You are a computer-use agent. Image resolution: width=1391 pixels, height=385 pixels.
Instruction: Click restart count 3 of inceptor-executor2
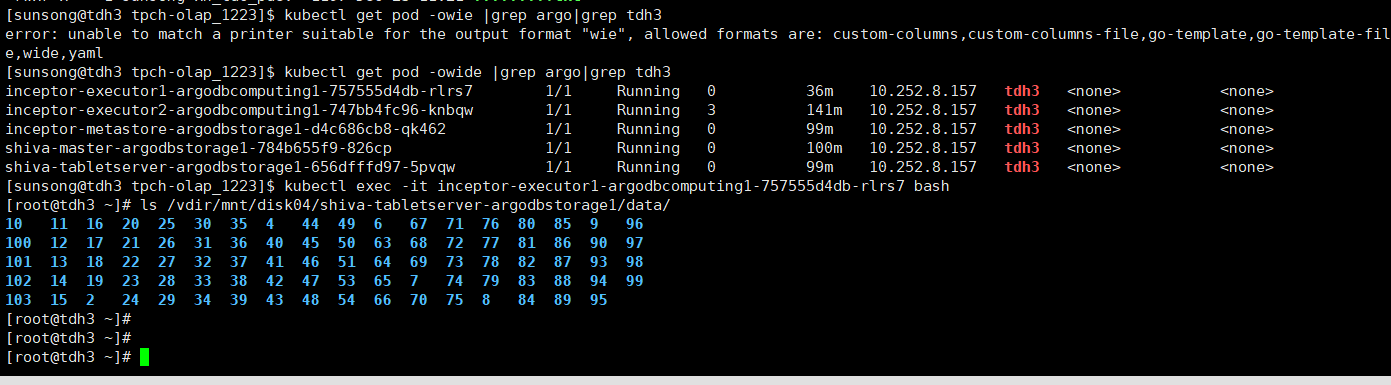[711, 110]
